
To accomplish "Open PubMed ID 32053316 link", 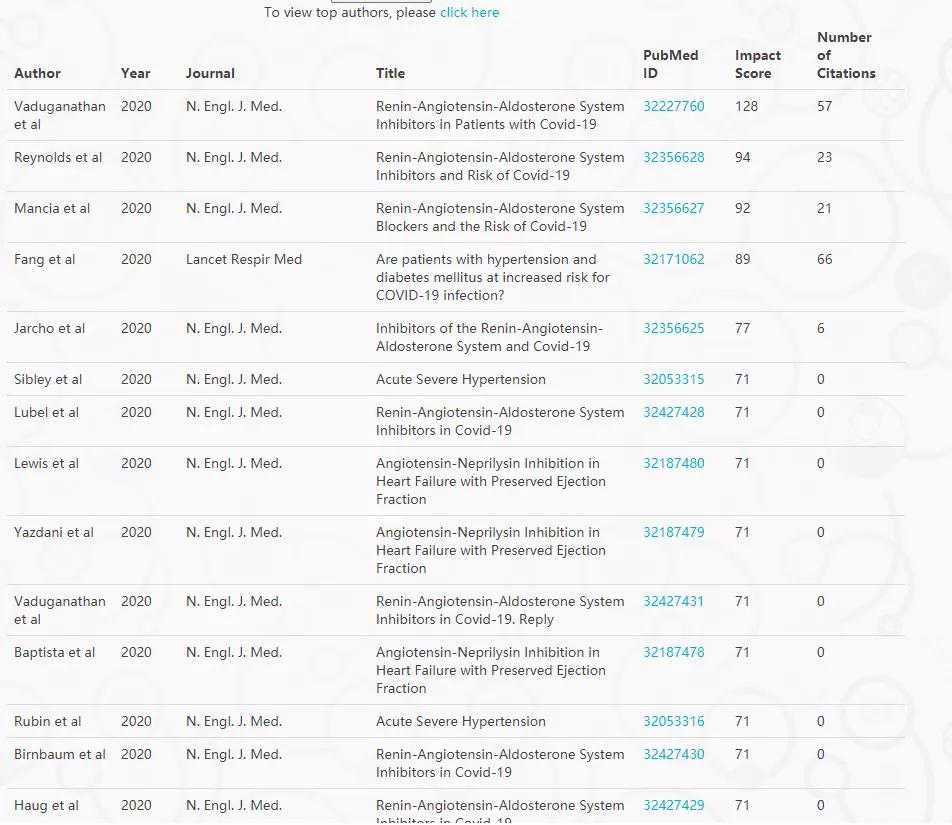I will coord(673,722).
